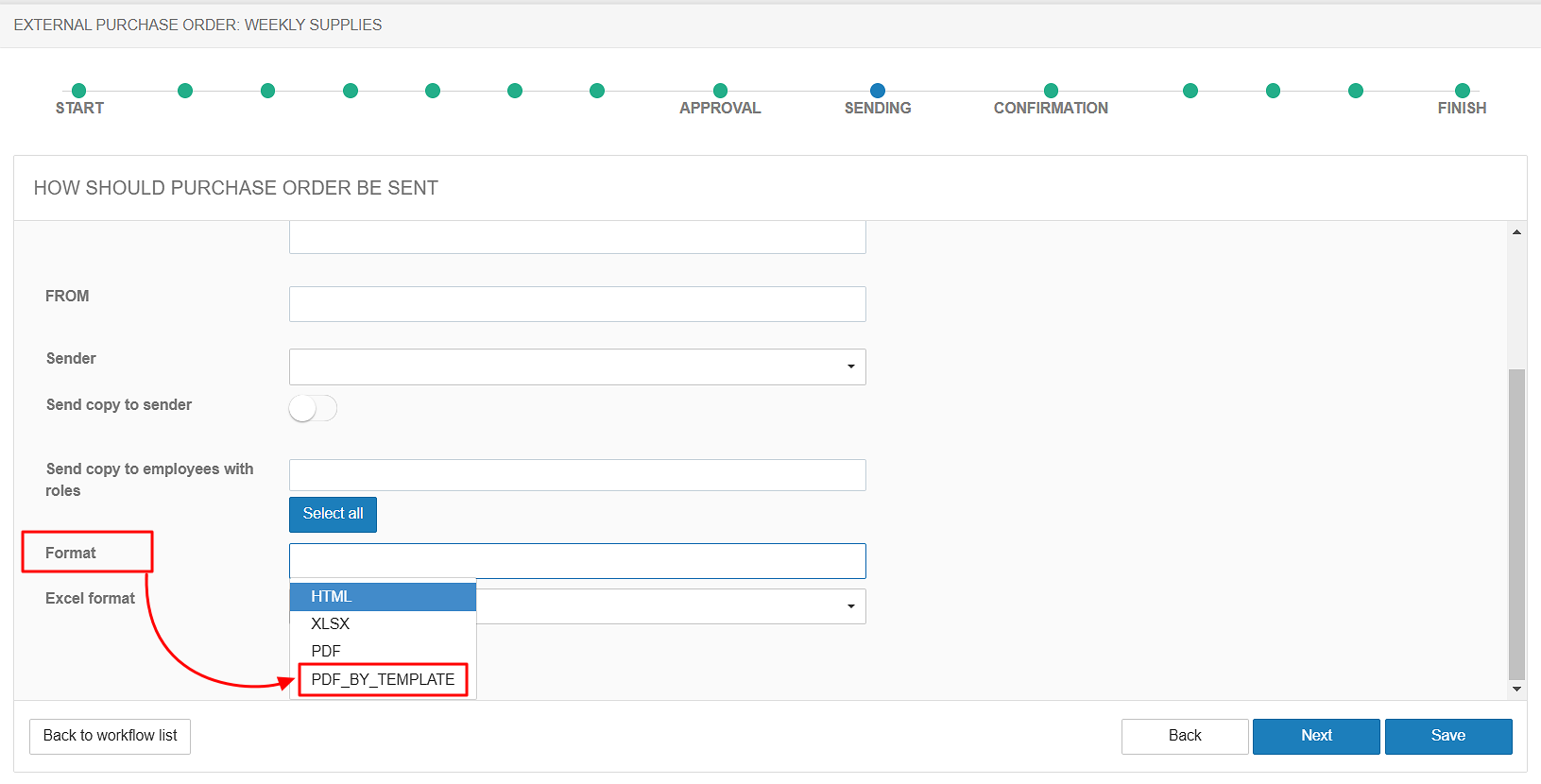Click the START workflow step marker

pyautogui.click(x=79, y=91)
